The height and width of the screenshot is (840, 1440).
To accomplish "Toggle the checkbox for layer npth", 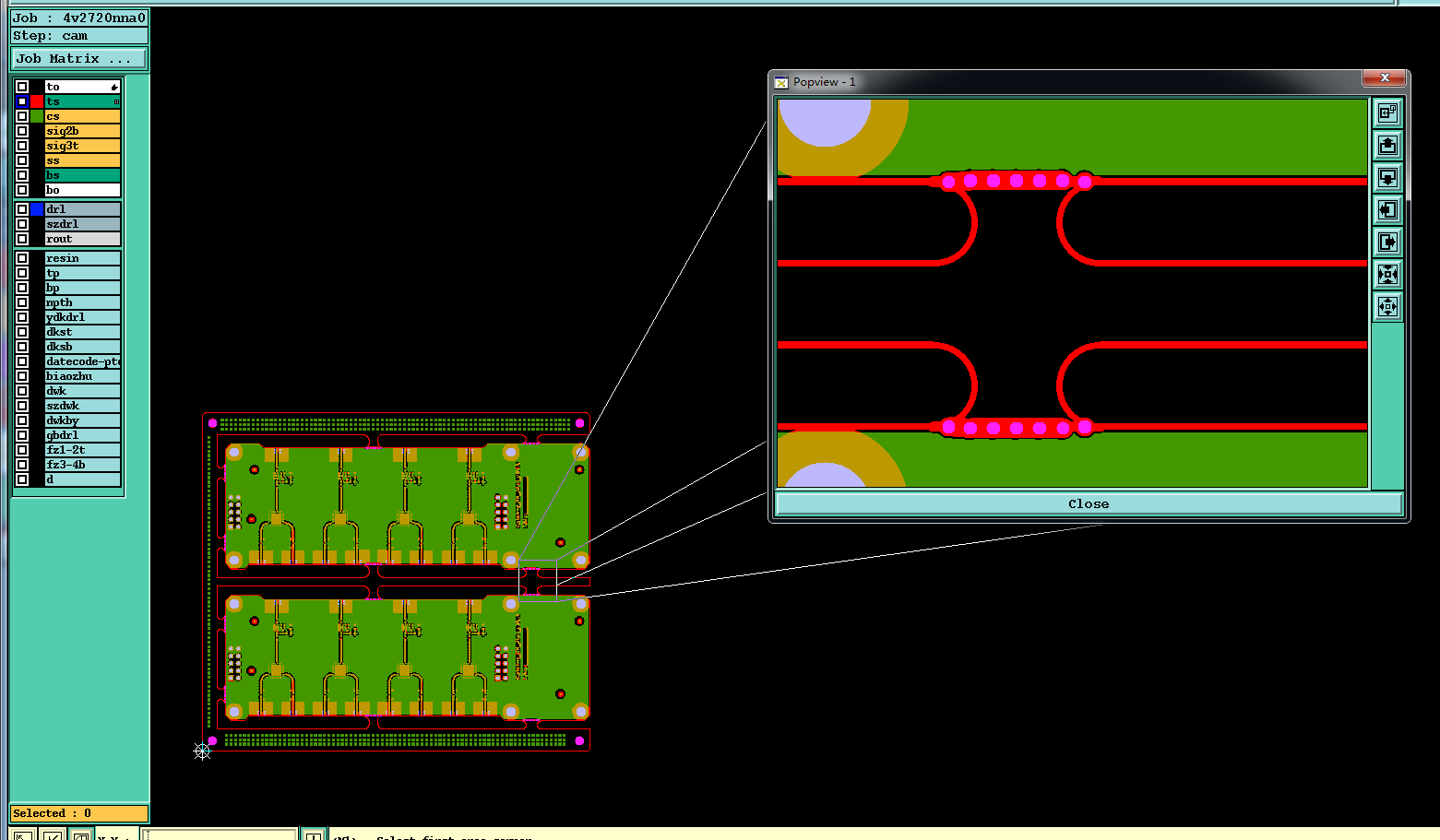I will [22, 302].
